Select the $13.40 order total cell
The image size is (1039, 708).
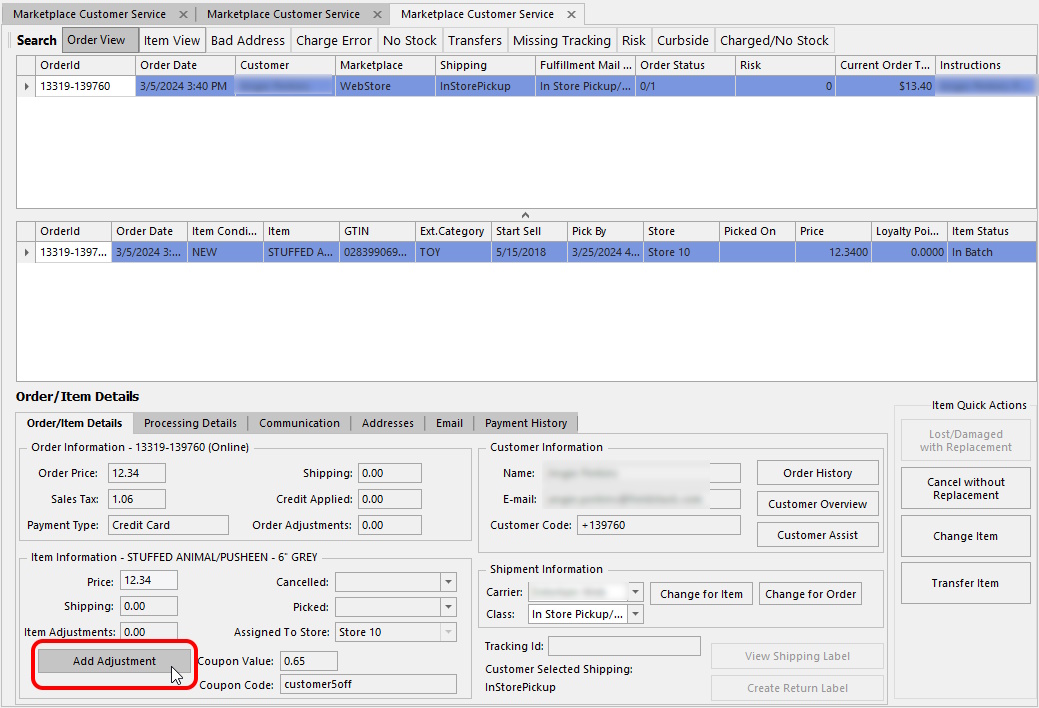[885, 86]
